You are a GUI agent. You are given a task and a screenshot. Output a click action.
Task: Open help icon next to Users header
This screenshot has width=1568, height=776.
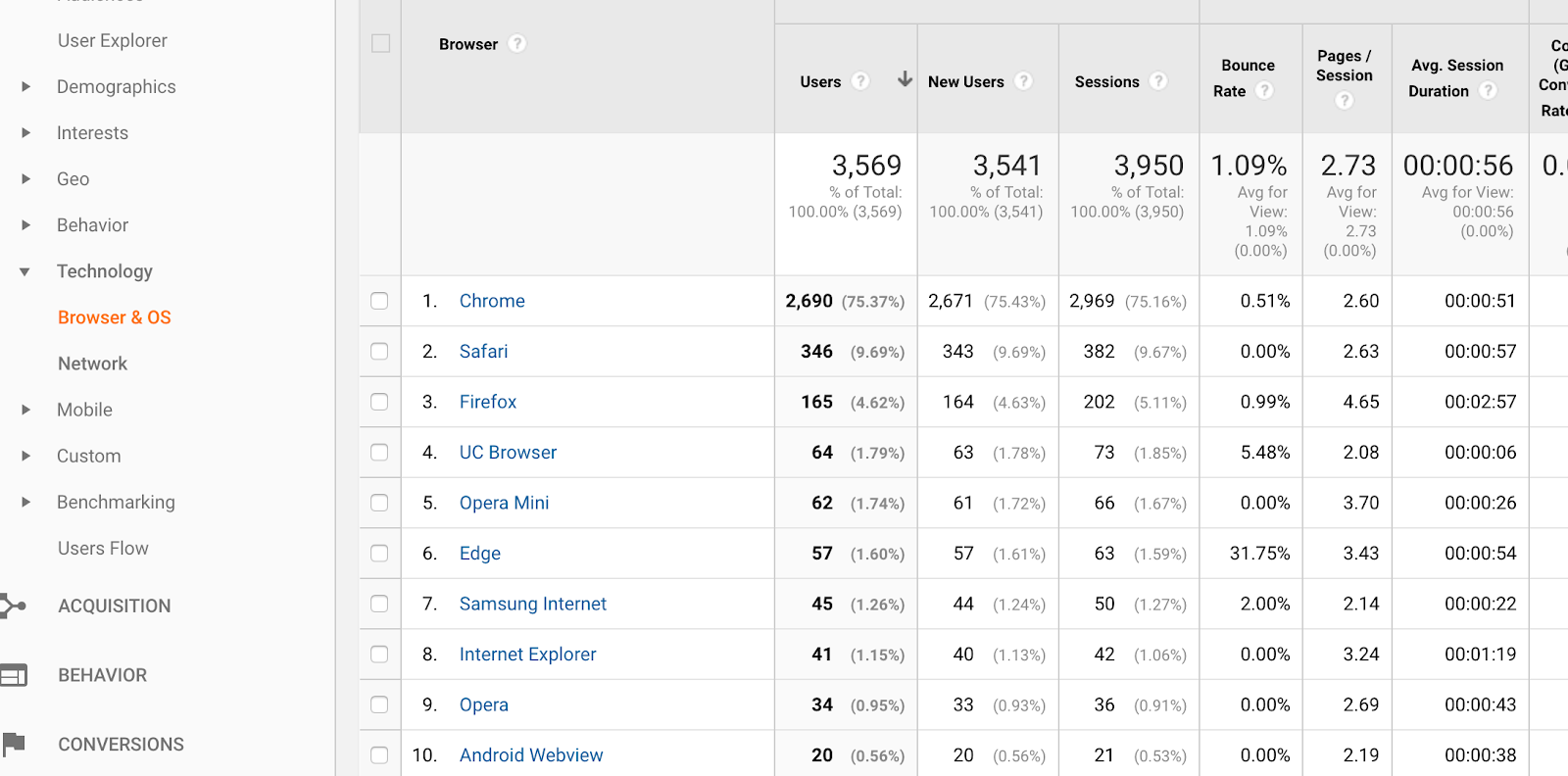(x=860, y=81)
